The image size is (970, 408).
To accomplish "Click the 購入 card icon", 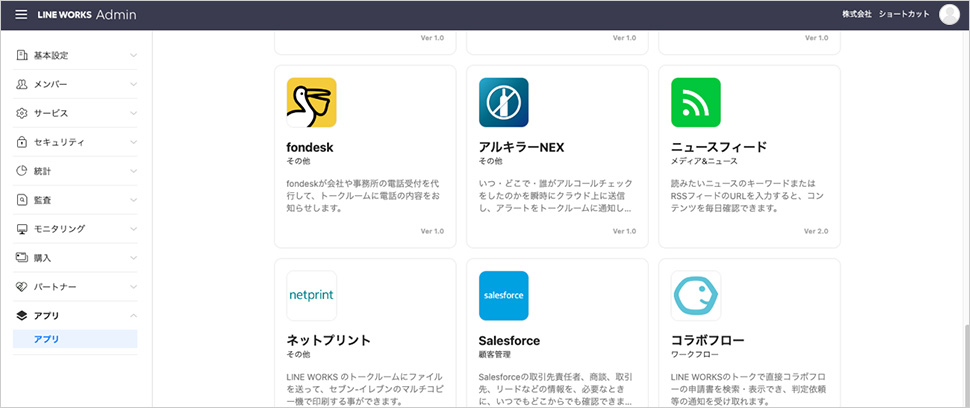I will tap(22, 258).
